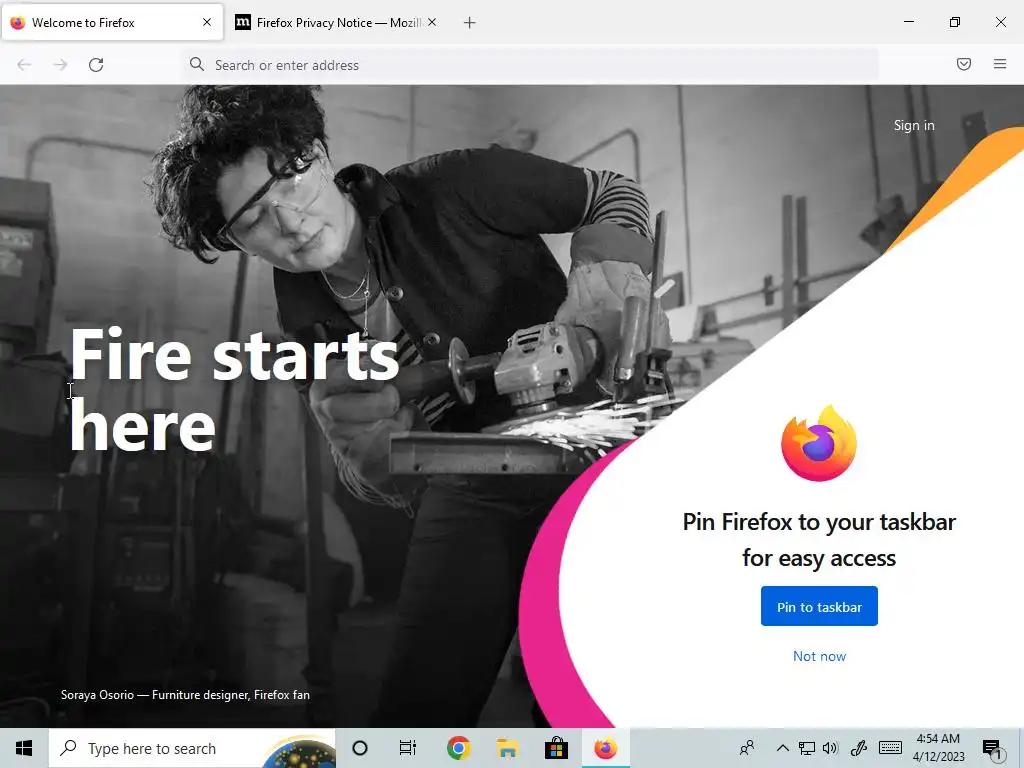
Task: Close the Welcome to Firefox tab
Action: coord(207,22)
